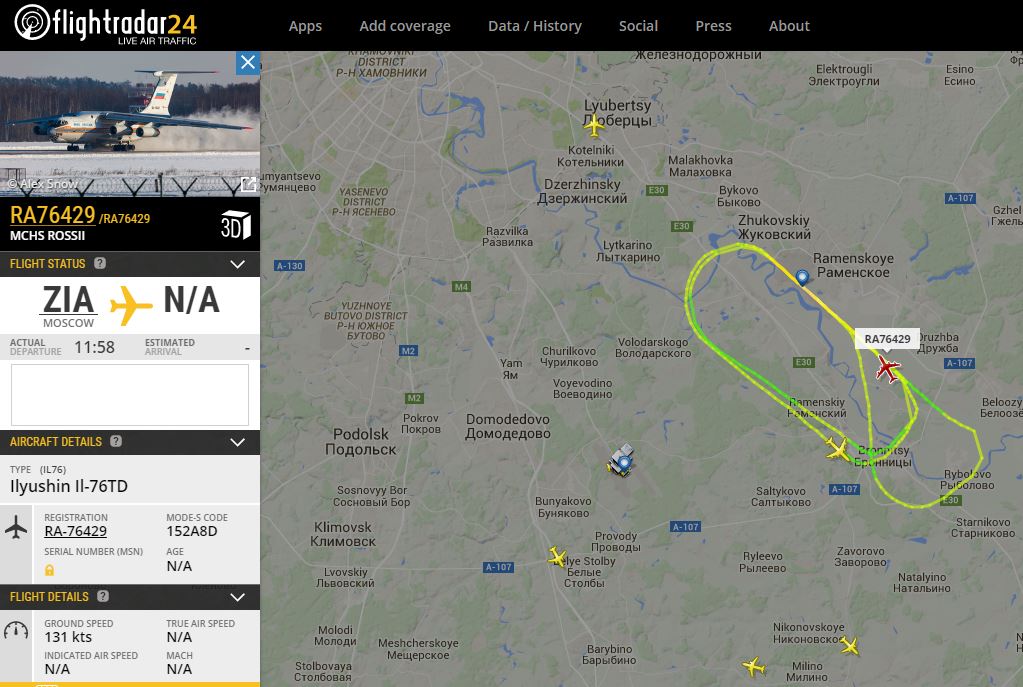Close the flight info panel

(x=248, y=63)
